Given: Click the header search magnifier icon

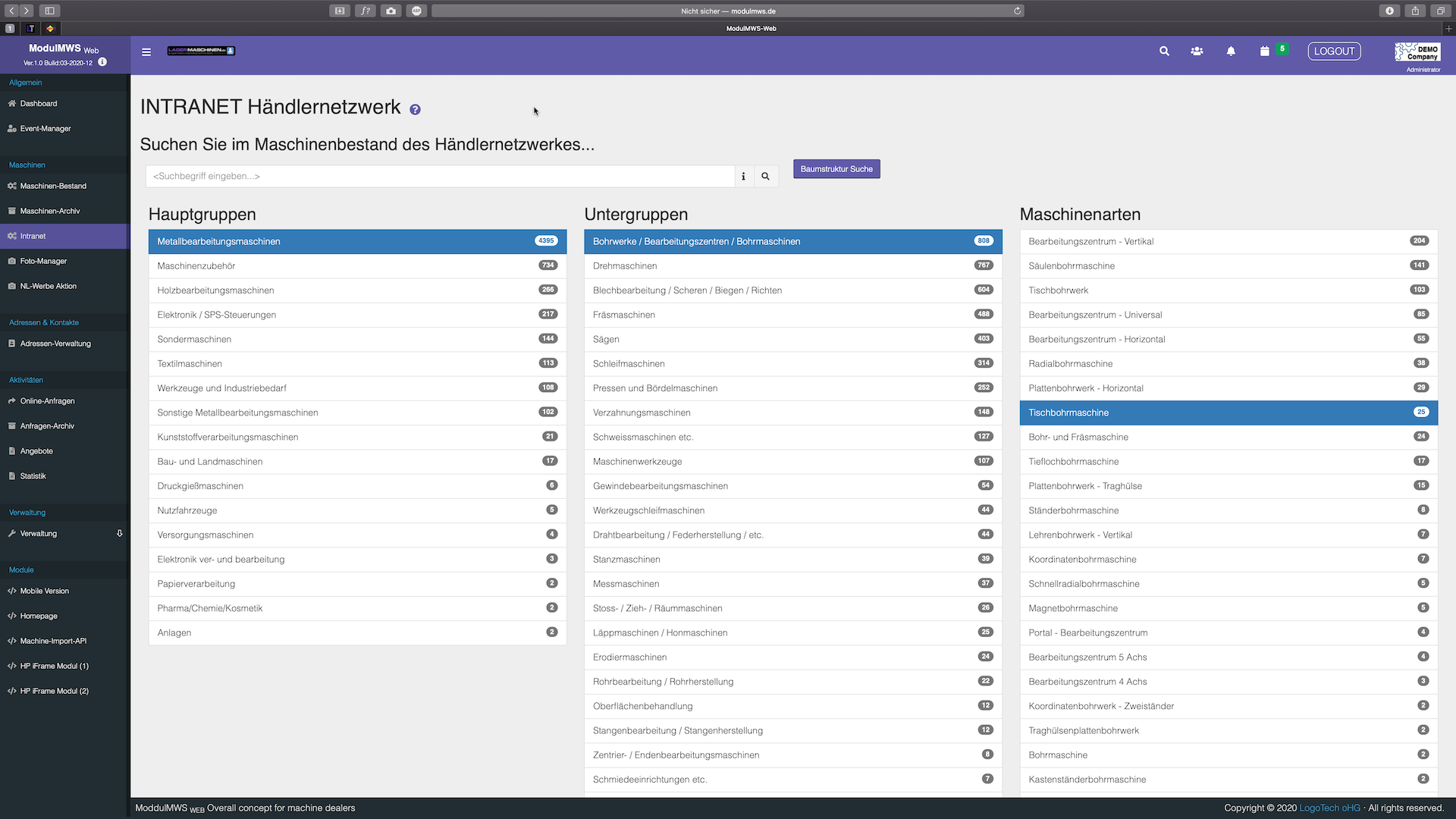Looking at the screenshot, I should pyautogui.click(x=1164, y=52).
